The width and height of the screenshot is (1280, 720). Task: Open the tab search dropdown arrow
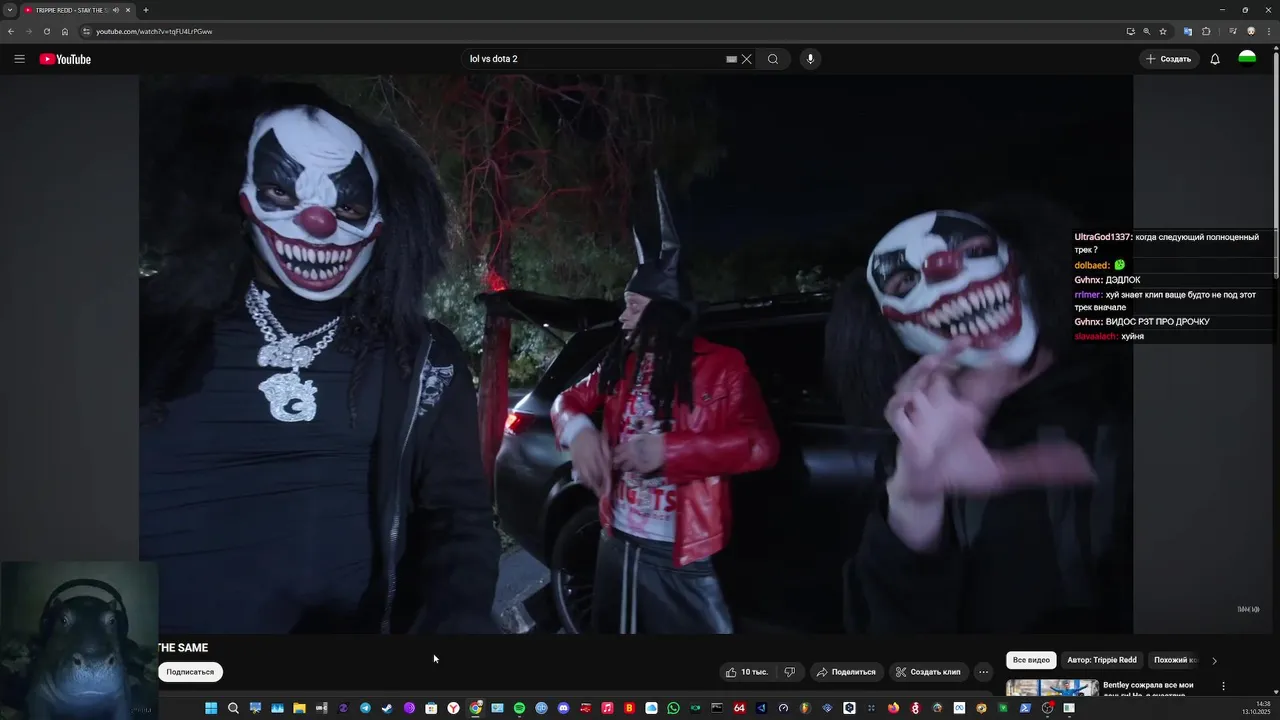[10, 10]
